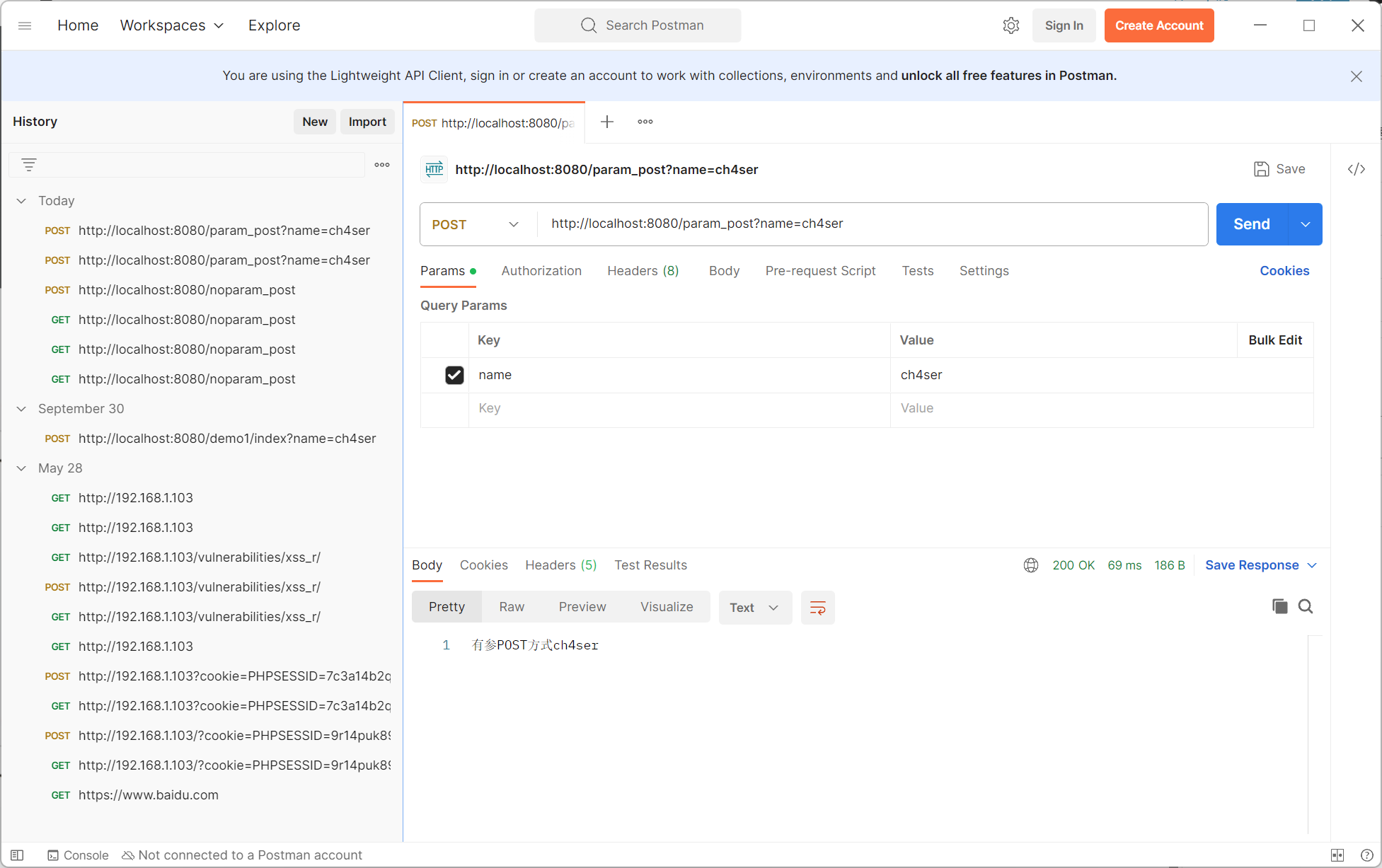Uncheck the name query param checkbox

[454, 375]
